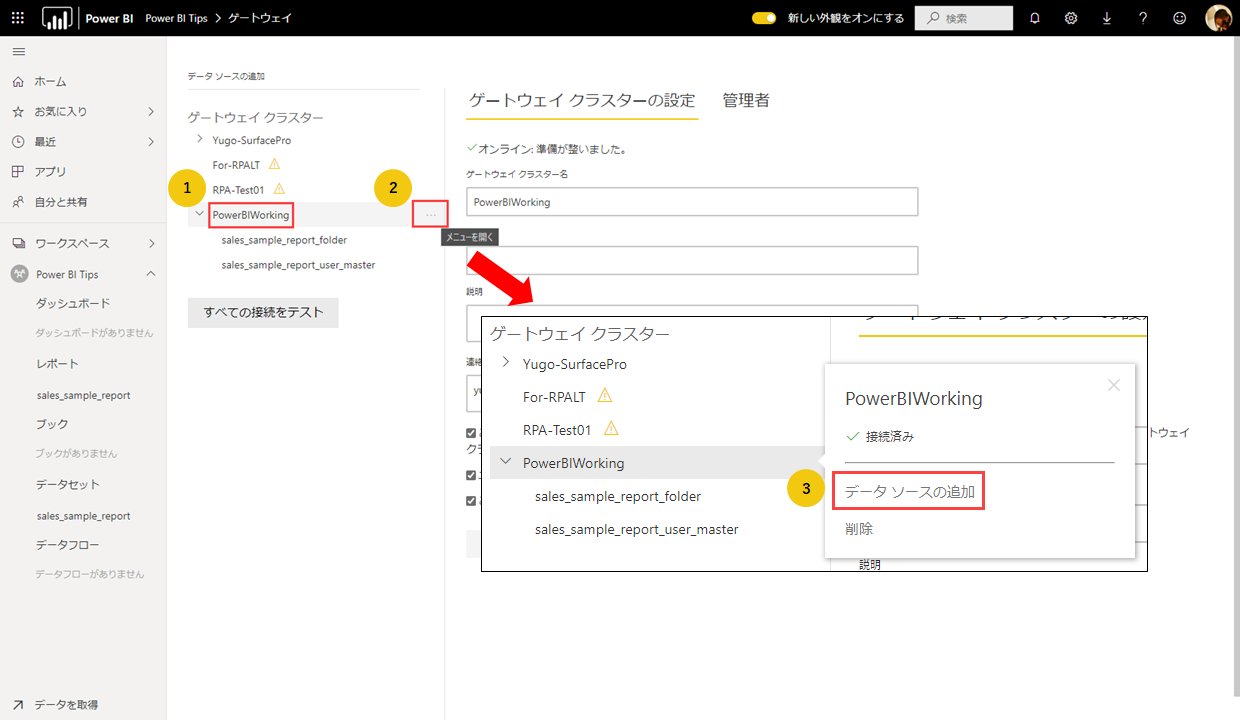This screenshot has height=720, width=1240.
Task: Expand the お気に入り flyout chevron
Action: point(151,111)
